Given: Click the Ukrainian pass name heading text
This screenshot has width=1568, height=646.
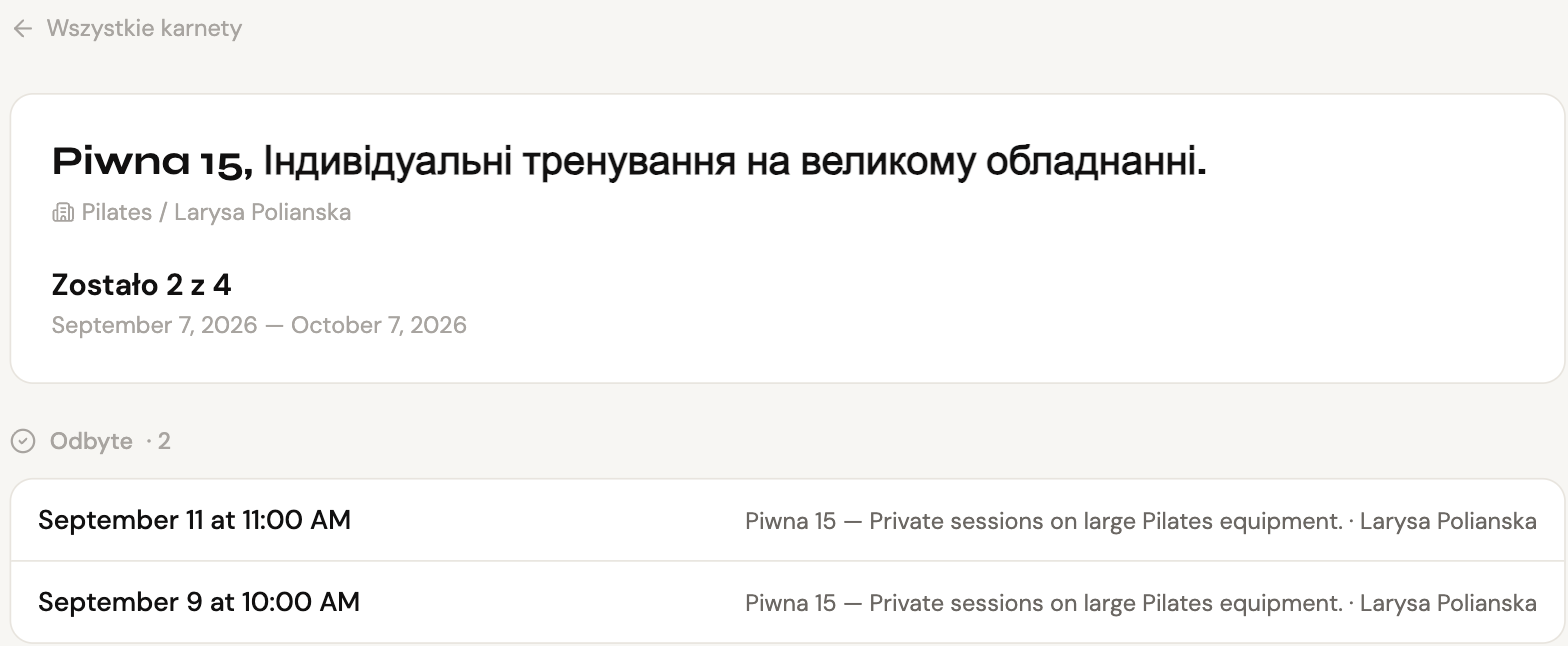Looking at the screenshot, I should point(736,162).
